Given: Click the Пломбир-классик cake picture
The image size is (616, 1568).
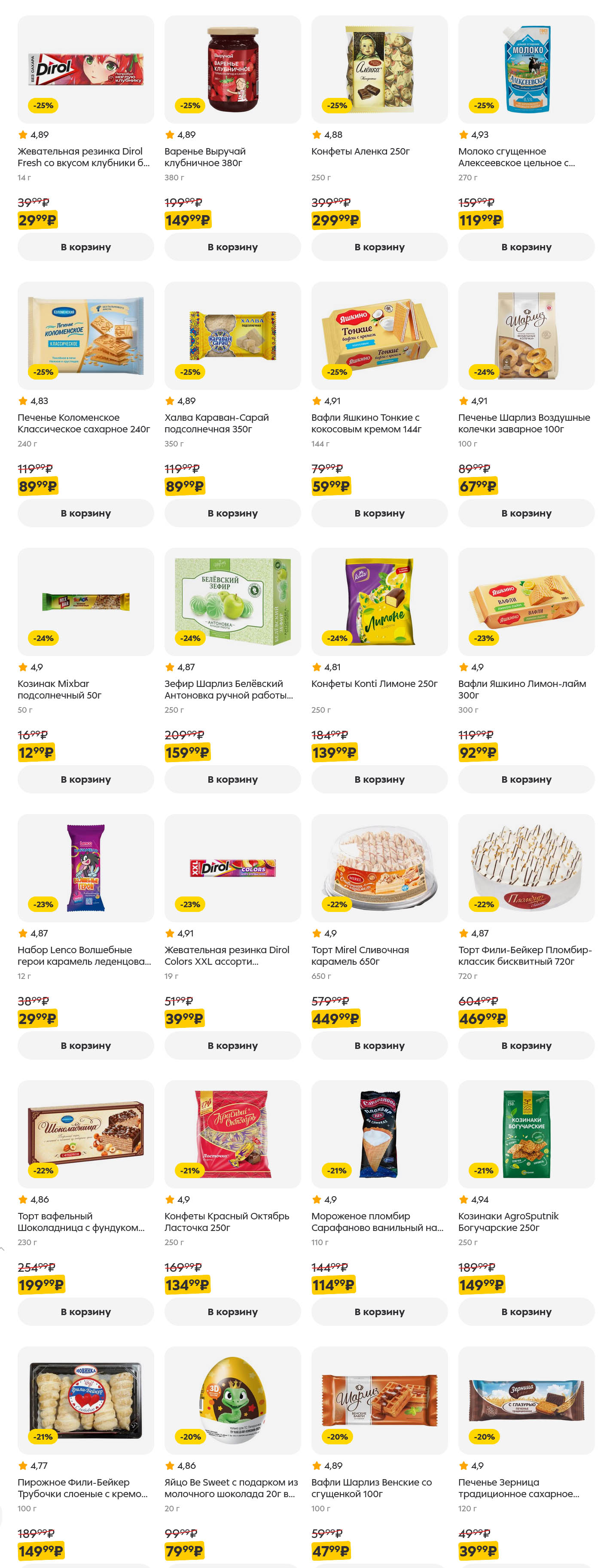Looking at the screenshot, I should coord(526,867).
